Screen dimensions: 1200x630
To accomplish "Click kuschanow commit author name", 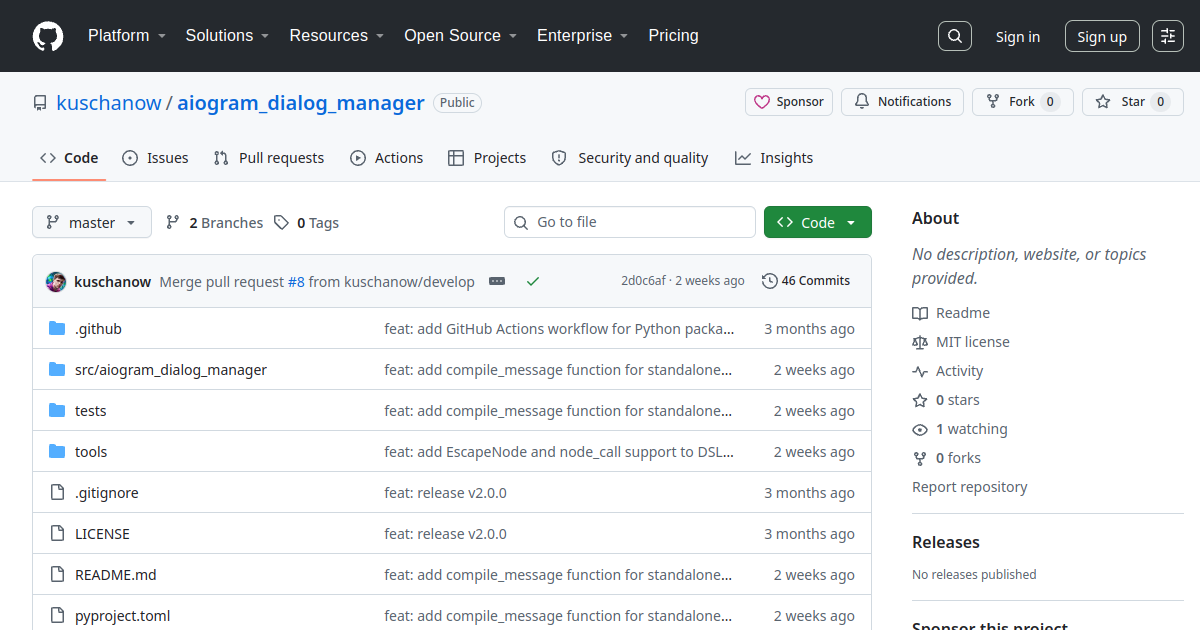I will pos(113,282).
